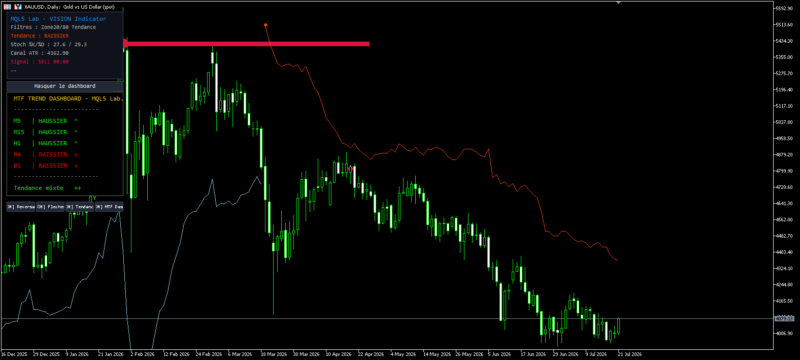800x360 pixels.
Task: Toggle the Fleche button below the dashboard
Action: (x=50, y=207)
